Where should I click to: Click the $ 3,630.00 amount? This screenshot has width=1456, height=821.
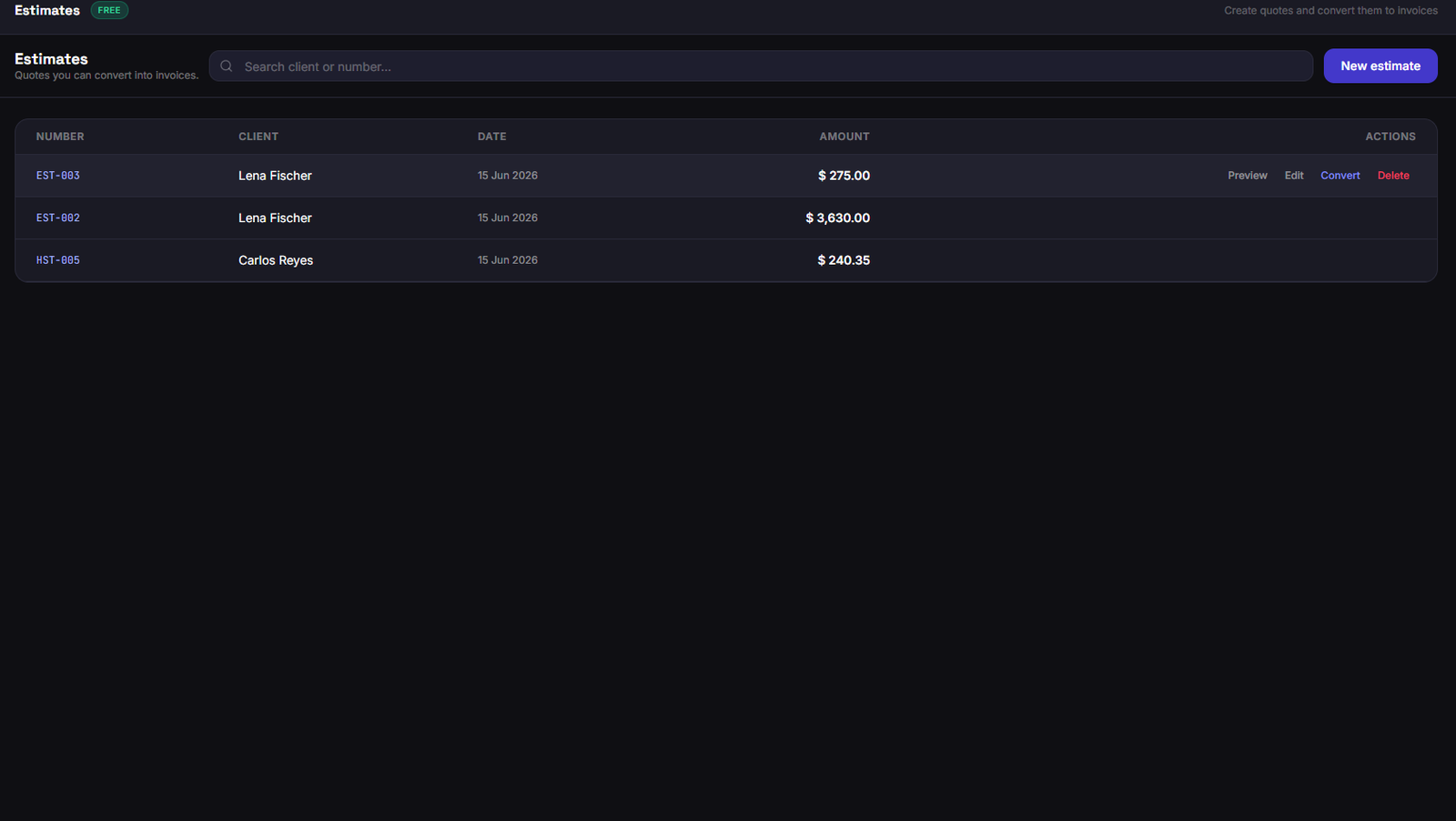837,218
